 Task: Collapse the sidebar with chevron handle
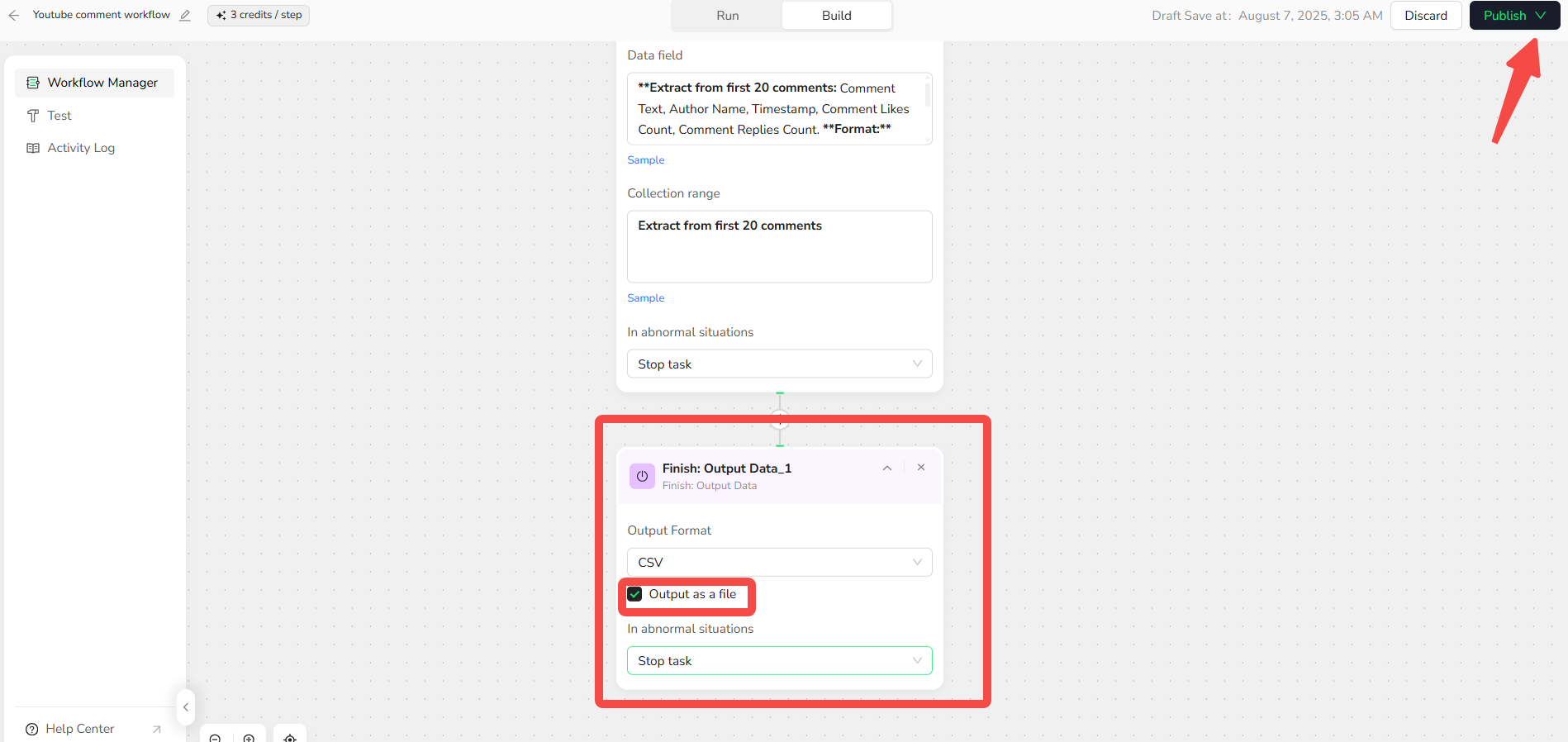(186, 707)
